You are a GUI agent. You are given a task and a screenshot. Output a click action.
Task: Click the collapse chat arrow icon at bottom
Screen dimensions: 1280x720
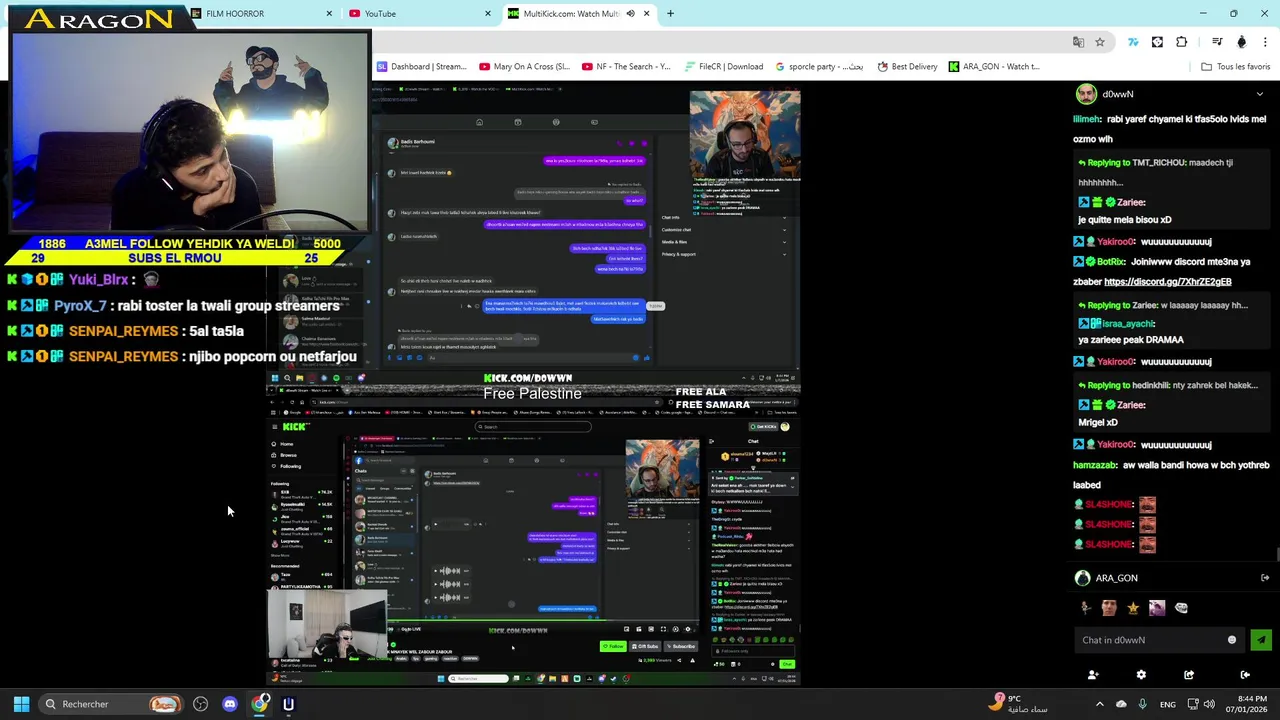1245,675
